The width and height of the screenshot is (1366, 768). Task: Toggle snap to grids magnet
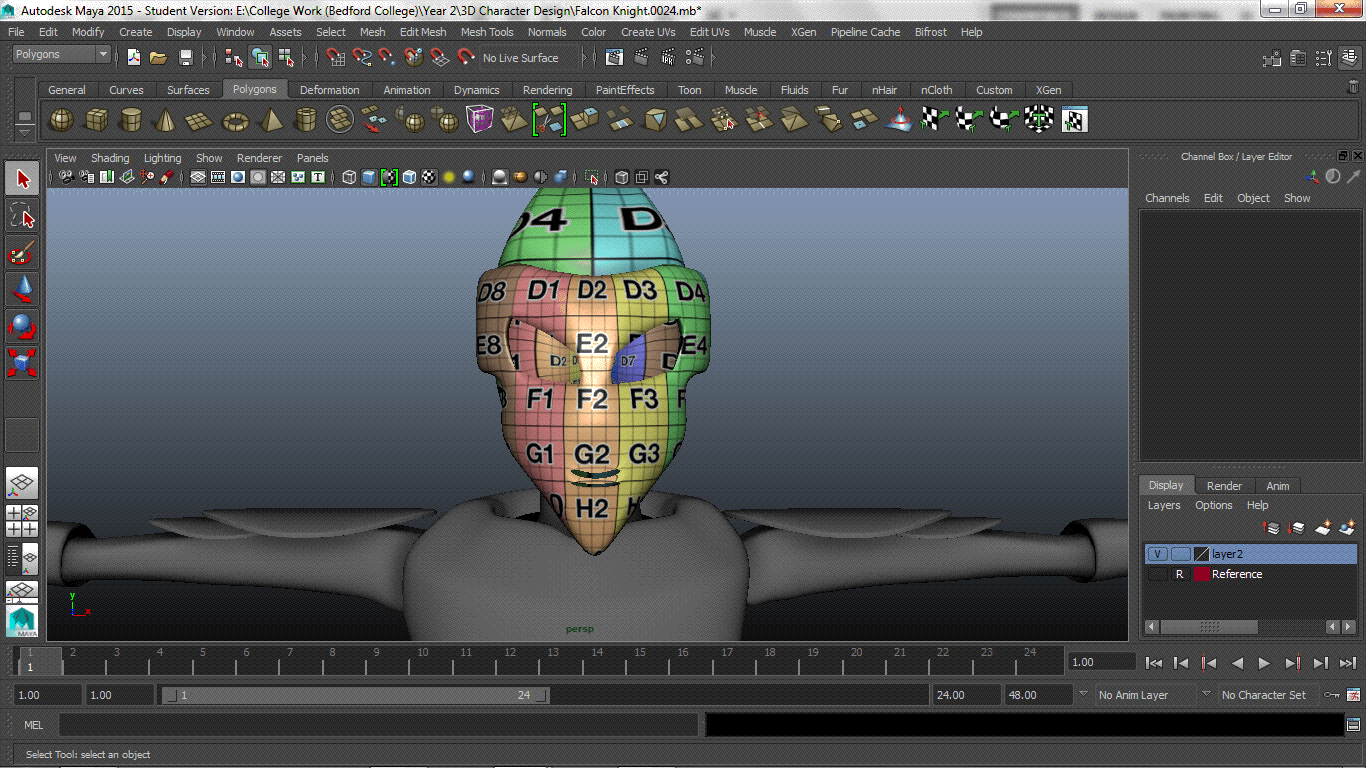[x=336, y=58]
